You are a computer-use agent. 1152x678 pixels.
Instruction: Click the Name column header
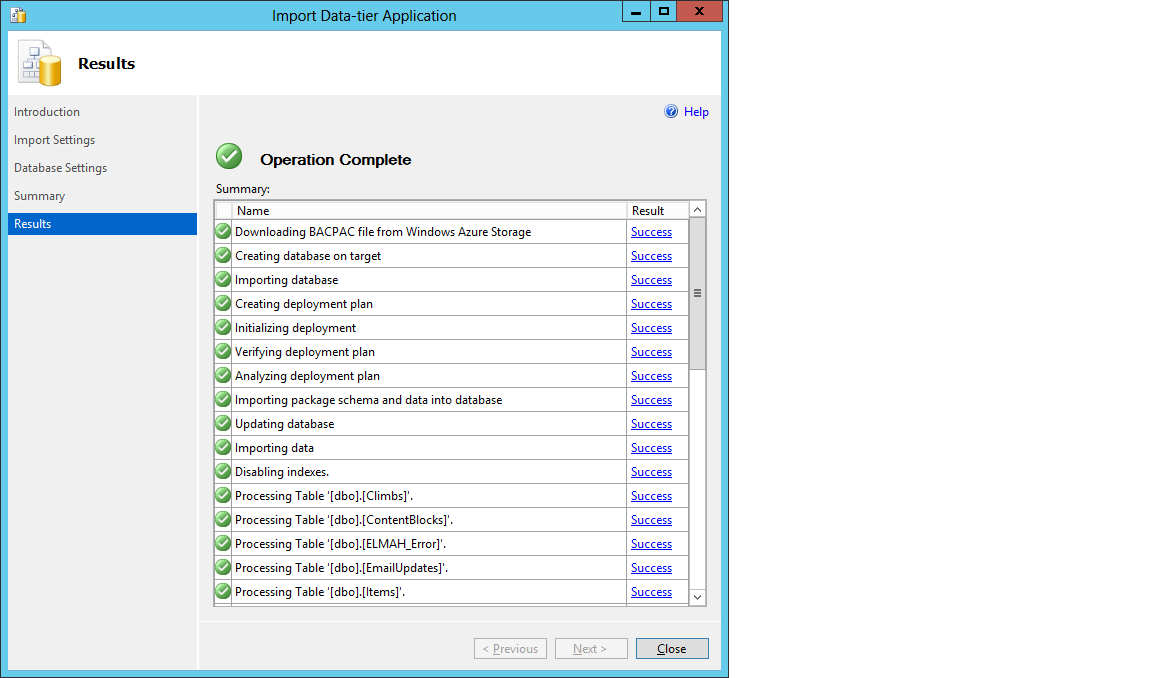click(429, 211)
